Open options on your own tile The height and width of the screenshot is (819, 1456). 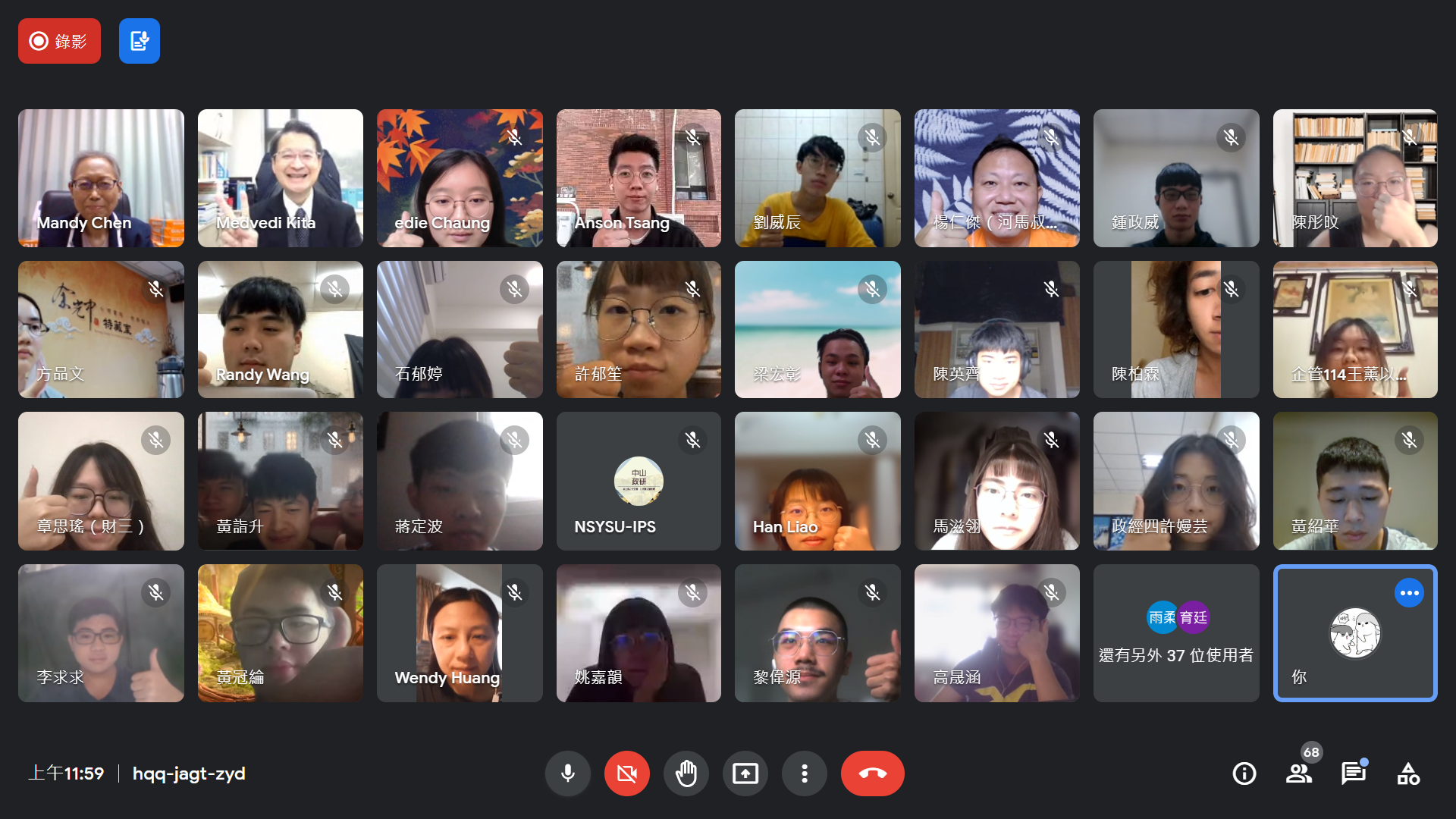(x=1409, y=593)
